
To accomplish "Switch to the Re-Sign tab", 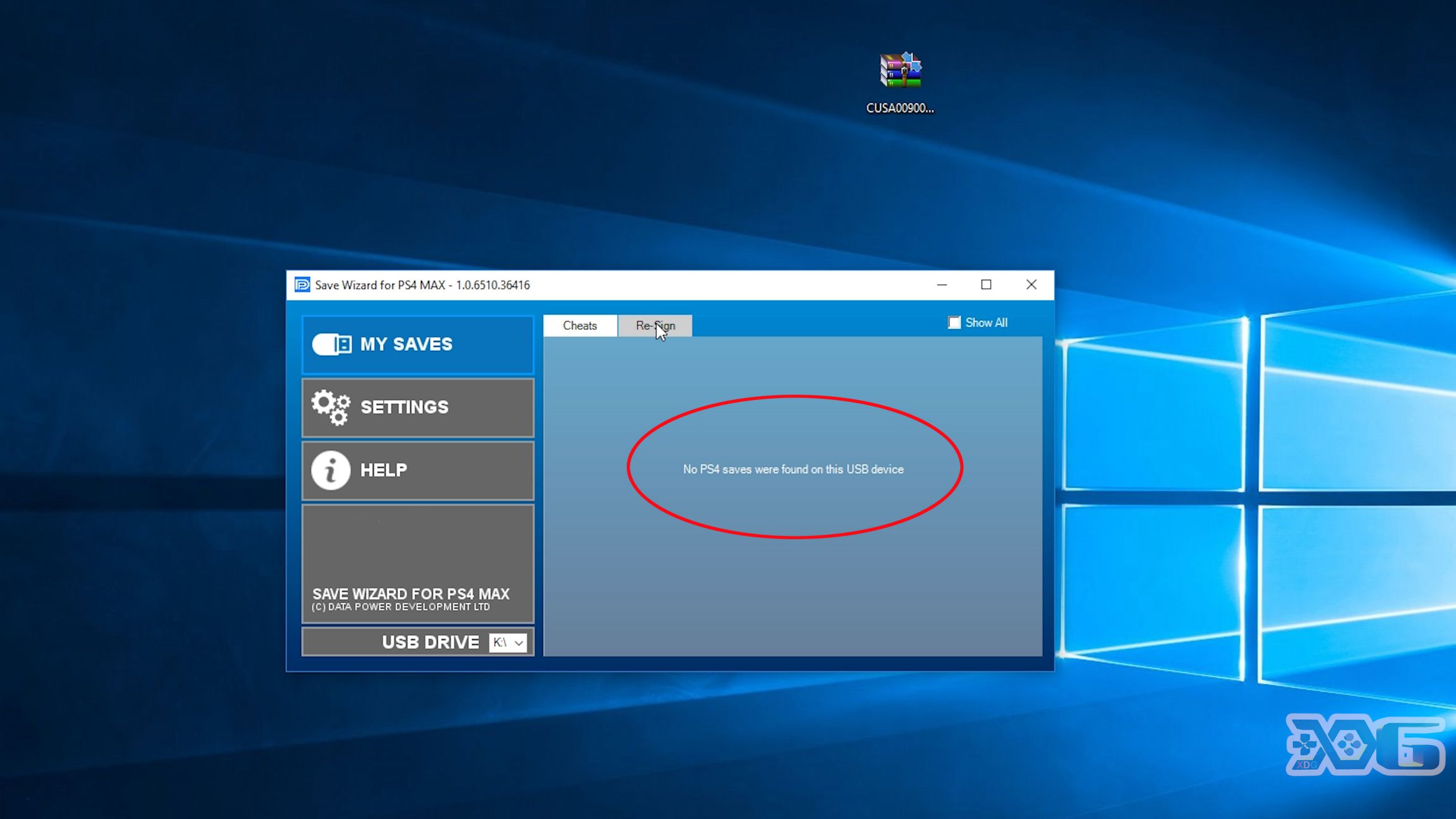I will pos(655,325).
